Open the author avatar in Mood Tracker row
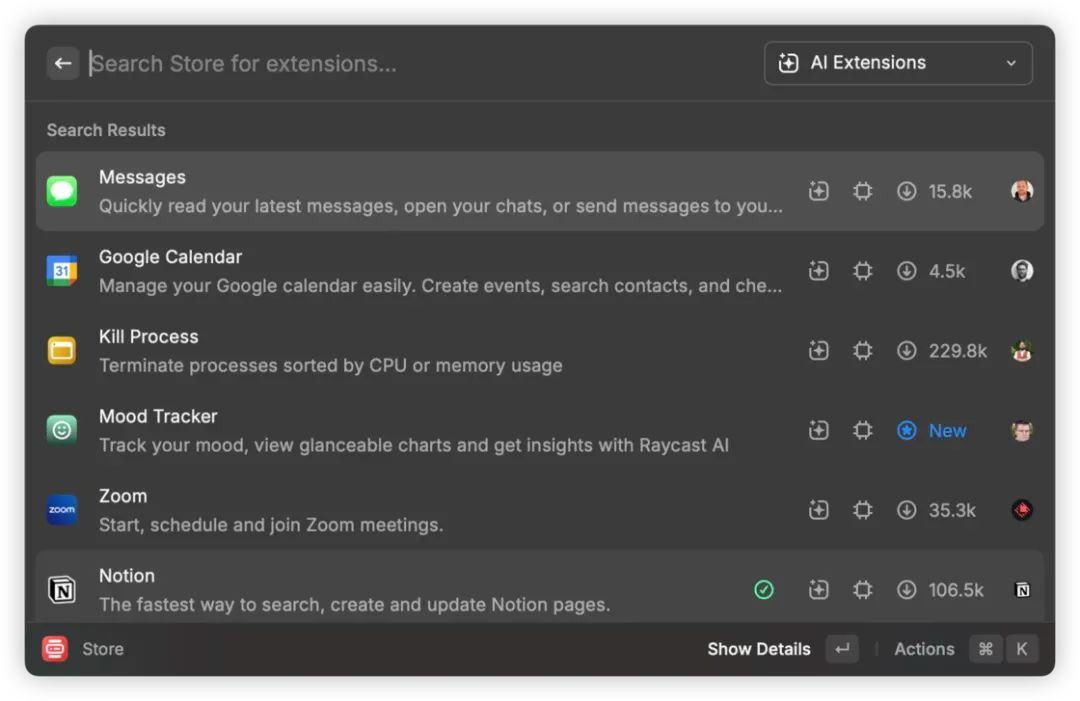Viewport: 1080px width, 701px height. coord(1022,430)
